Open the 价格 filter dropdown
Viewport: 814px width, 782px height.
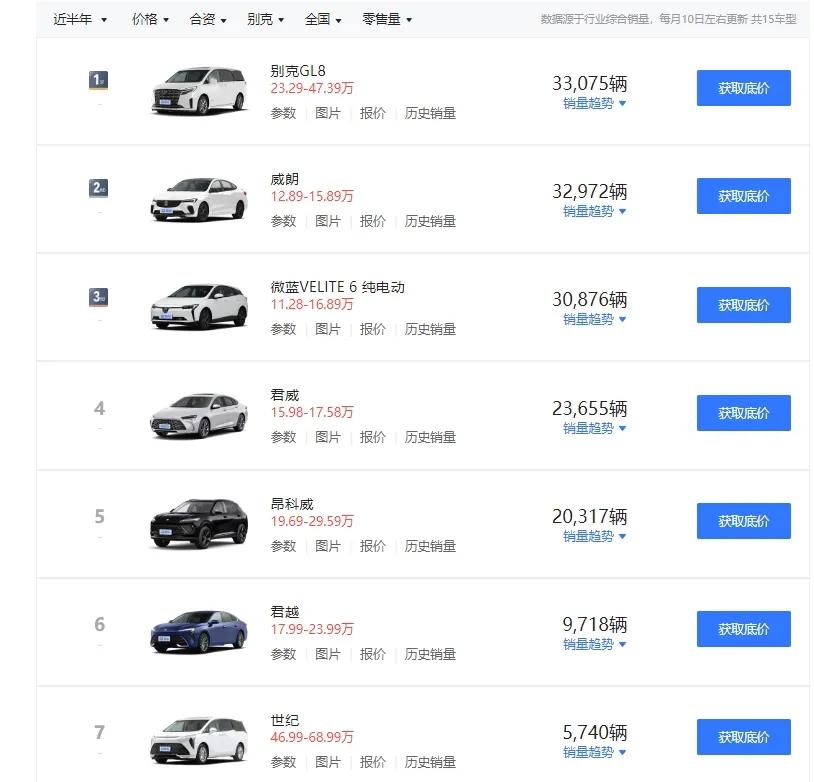click(150, 19)
